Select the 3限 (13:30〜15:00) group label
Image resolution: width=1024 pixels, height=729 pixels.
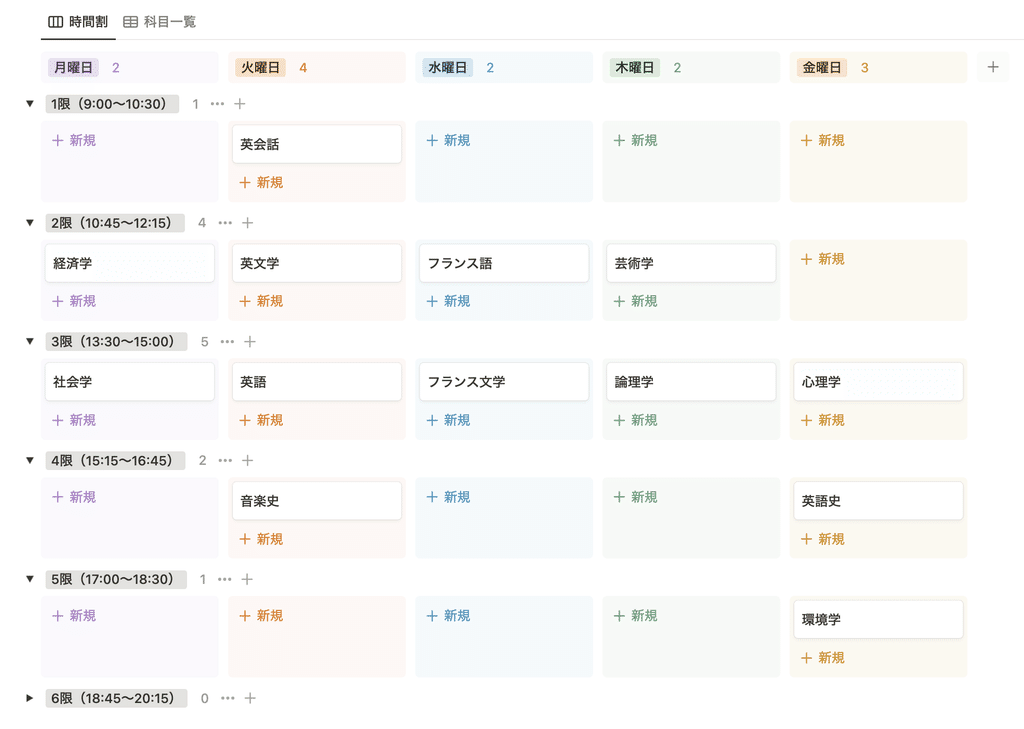coord(116,342)
